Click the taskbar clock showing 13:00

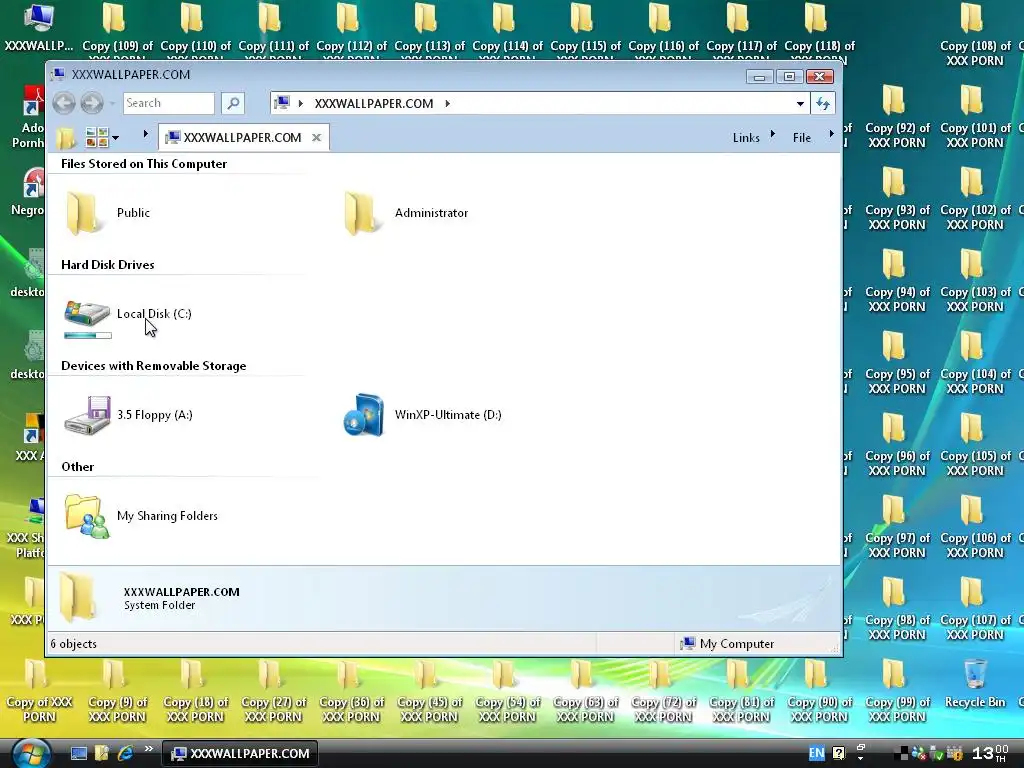pyautogui.click(x=990, y=754)
